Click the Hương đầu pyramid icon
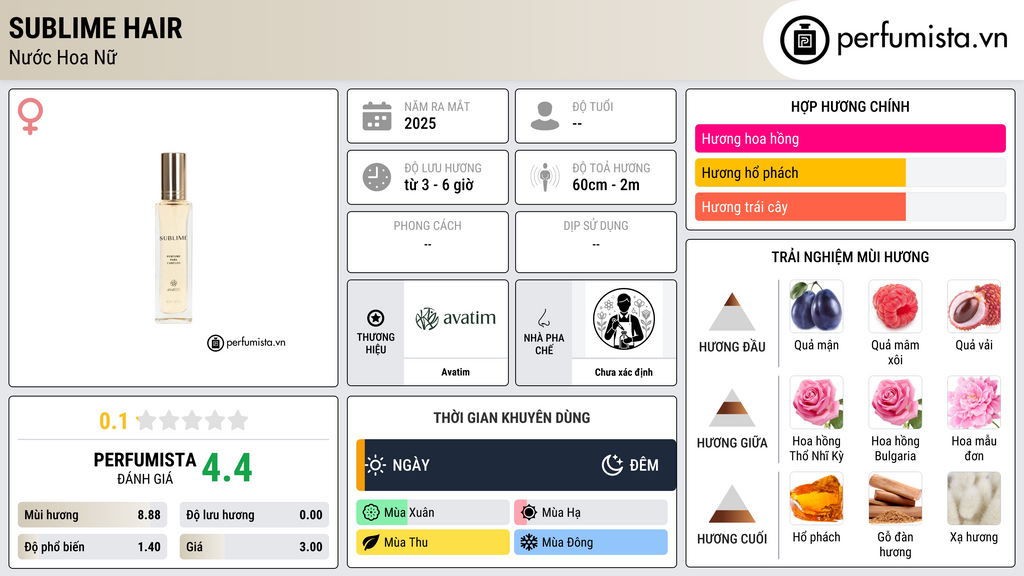This screenshot has width=1024, height=576. (732, 312)
